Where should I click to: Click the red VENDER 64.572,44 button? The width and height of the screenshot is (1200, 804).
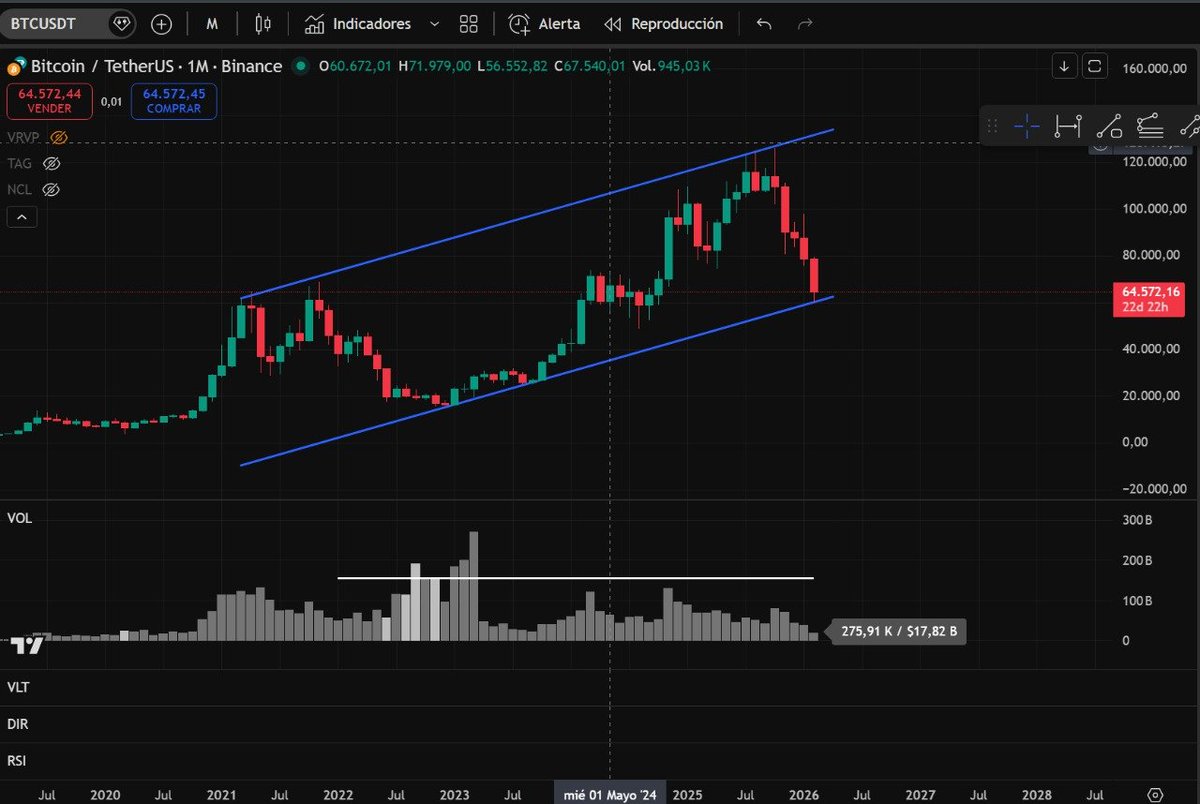49,101
